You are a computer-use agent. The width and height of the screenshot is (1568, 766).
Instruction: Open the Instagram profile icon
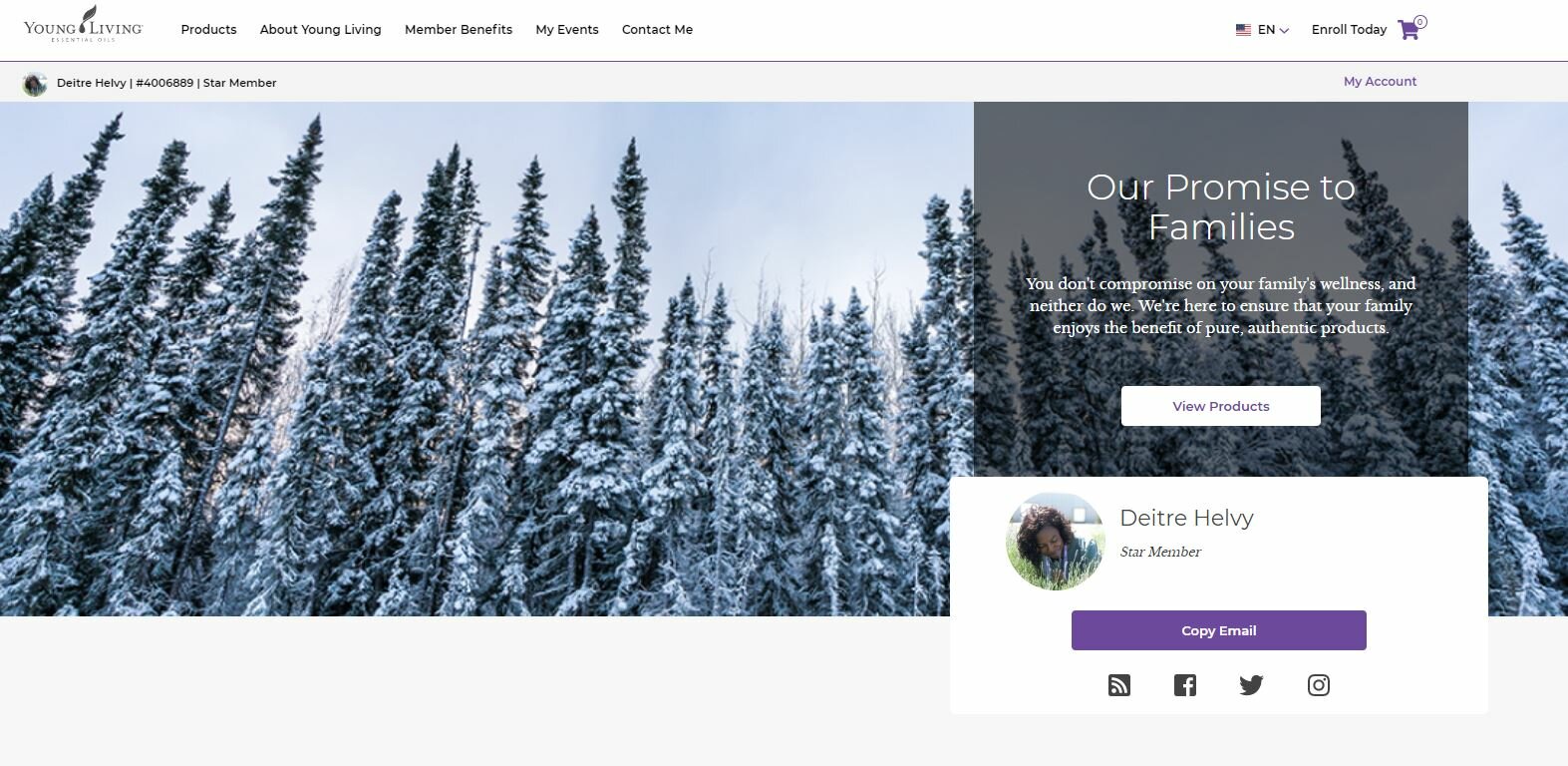(x=1319, y=685)
